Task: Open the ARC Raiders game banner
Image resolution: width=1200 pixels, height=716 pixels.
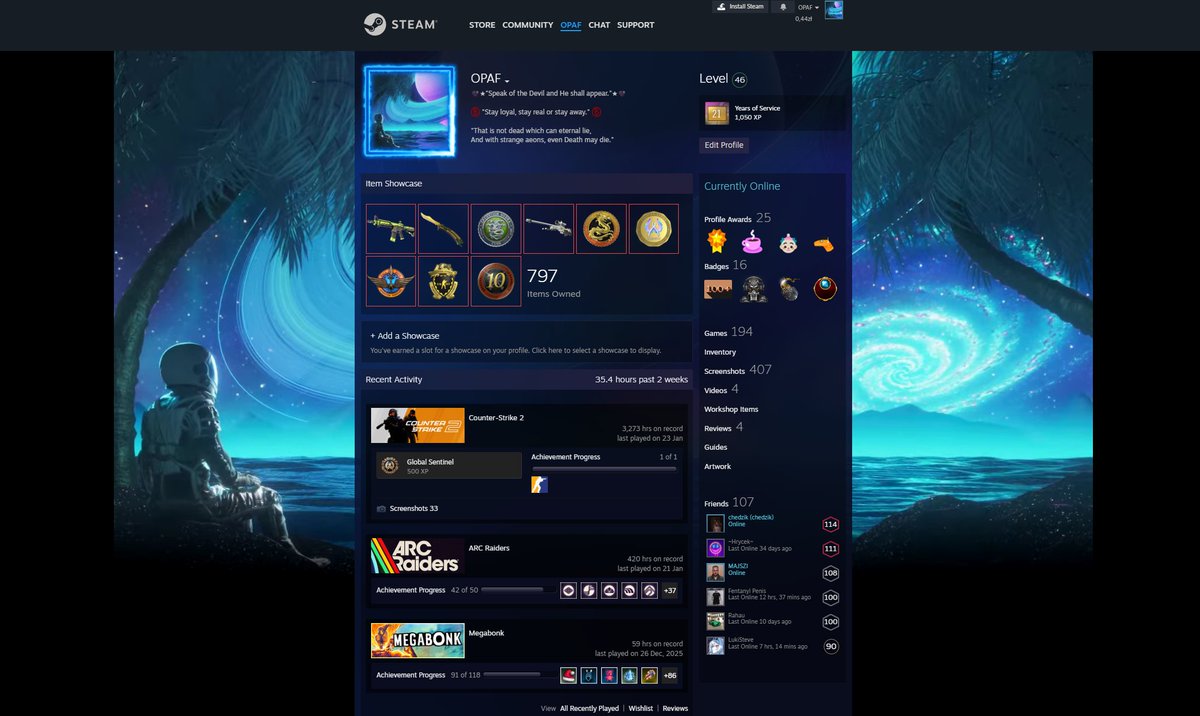Action: pyautogui.click(x=418, y=555)
